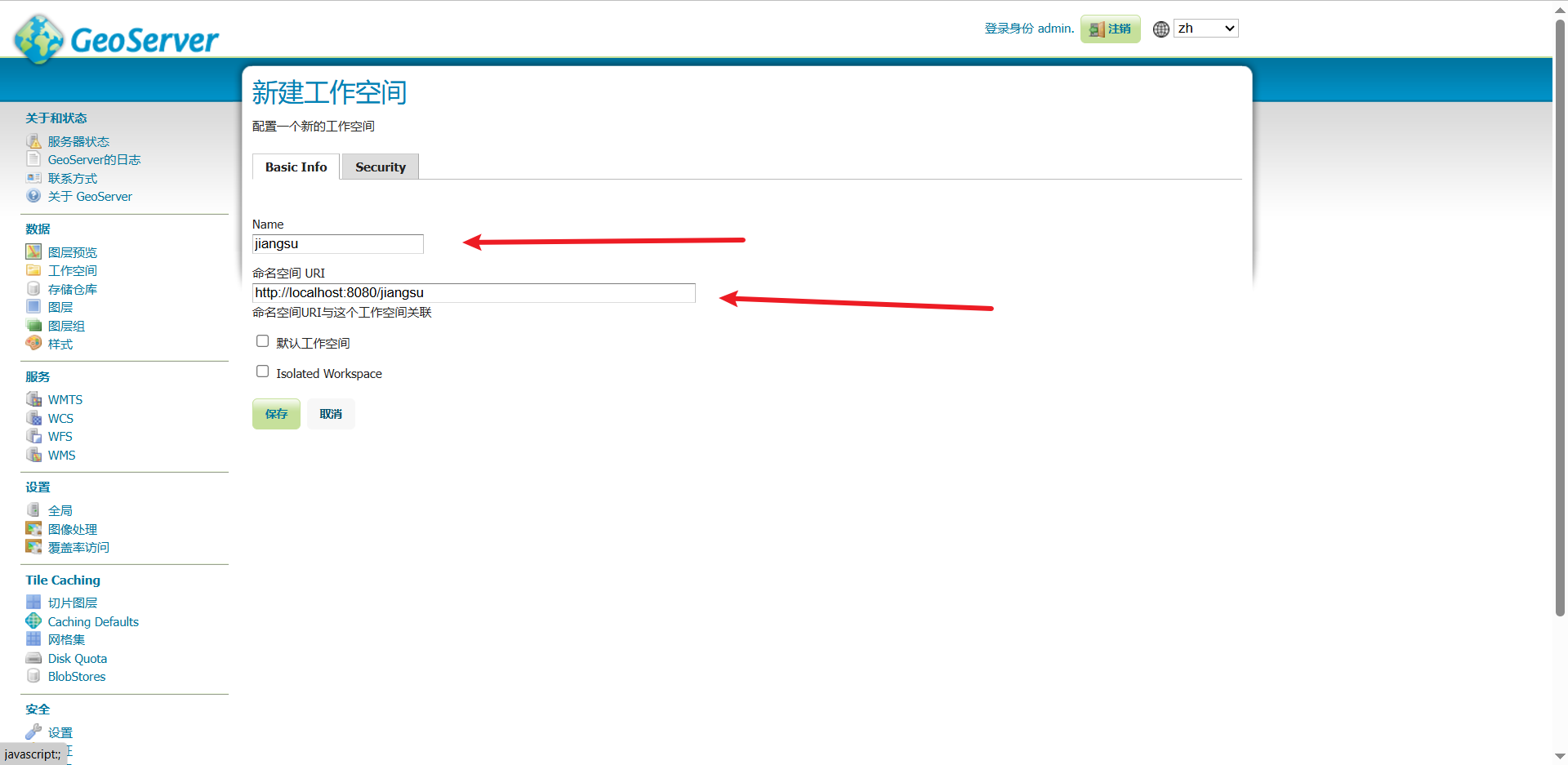Switch to the Basic Info tab

pyautogui.click(x=296, y=167)
